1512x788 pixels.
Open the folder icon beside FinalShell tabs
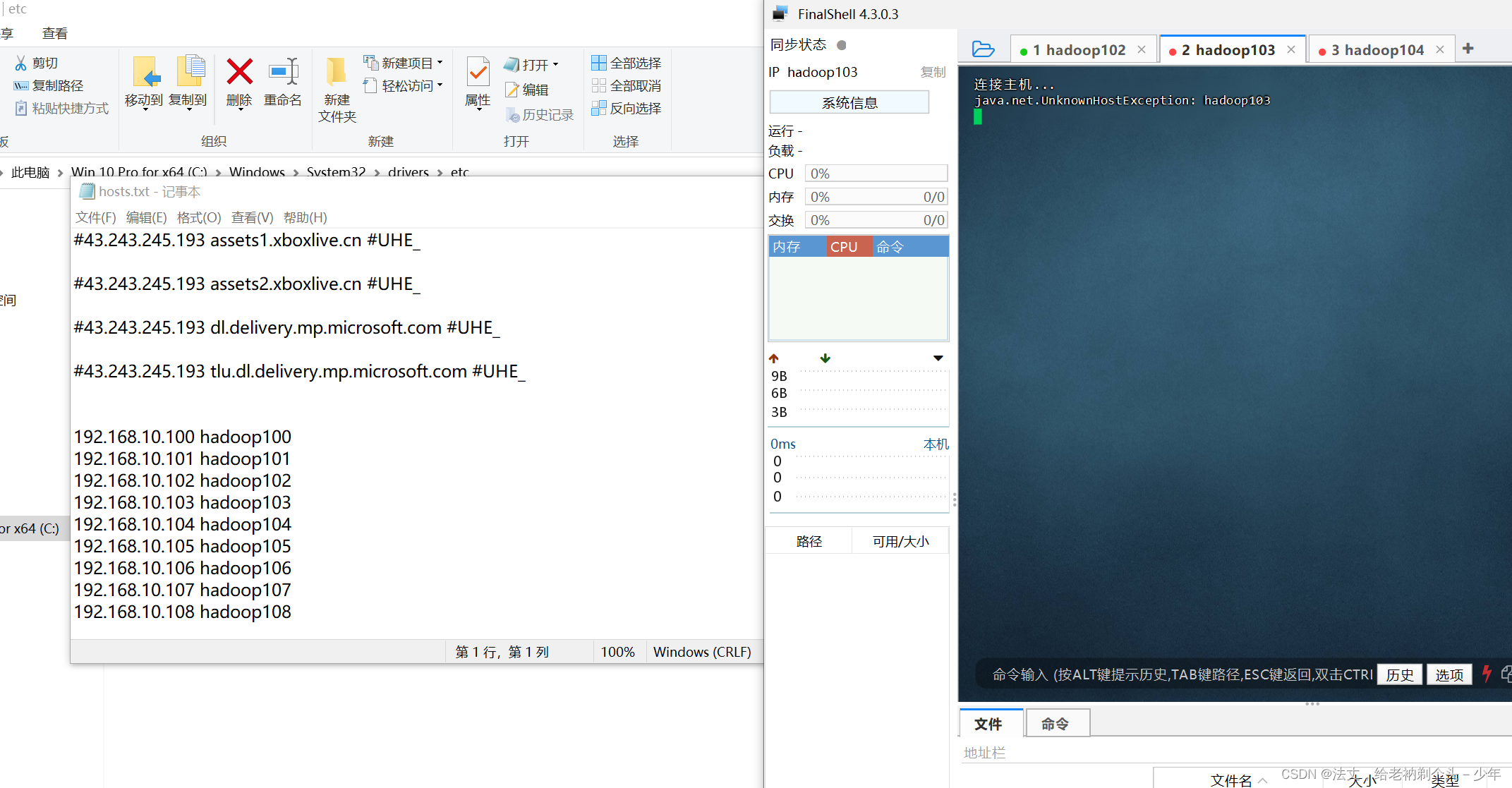(x=982, y=49)
